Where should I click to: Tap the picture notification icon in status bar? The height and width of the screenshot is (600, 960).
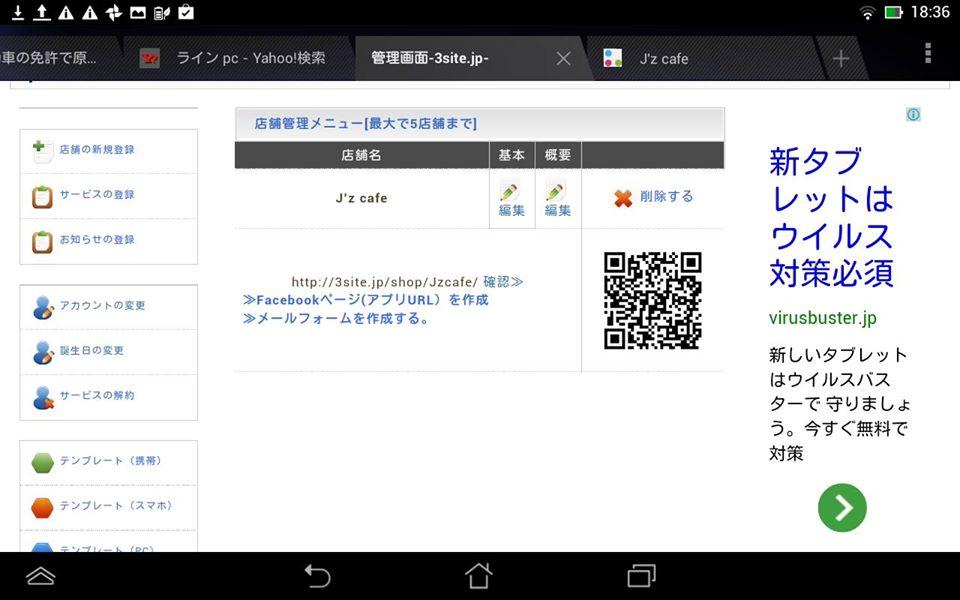point(138,12)
